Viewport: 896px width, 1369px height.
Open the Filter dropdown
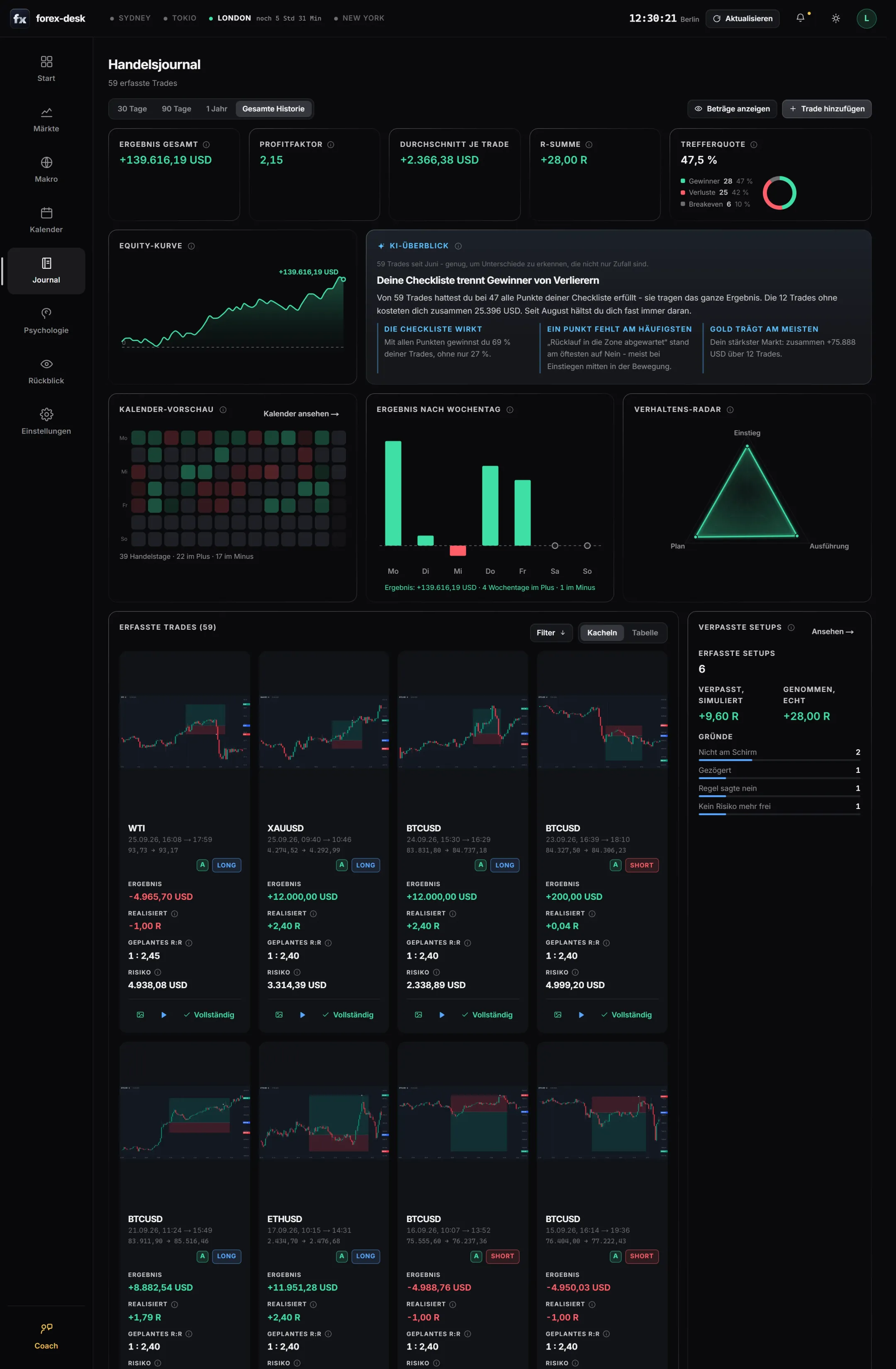(x=551, y=633)
